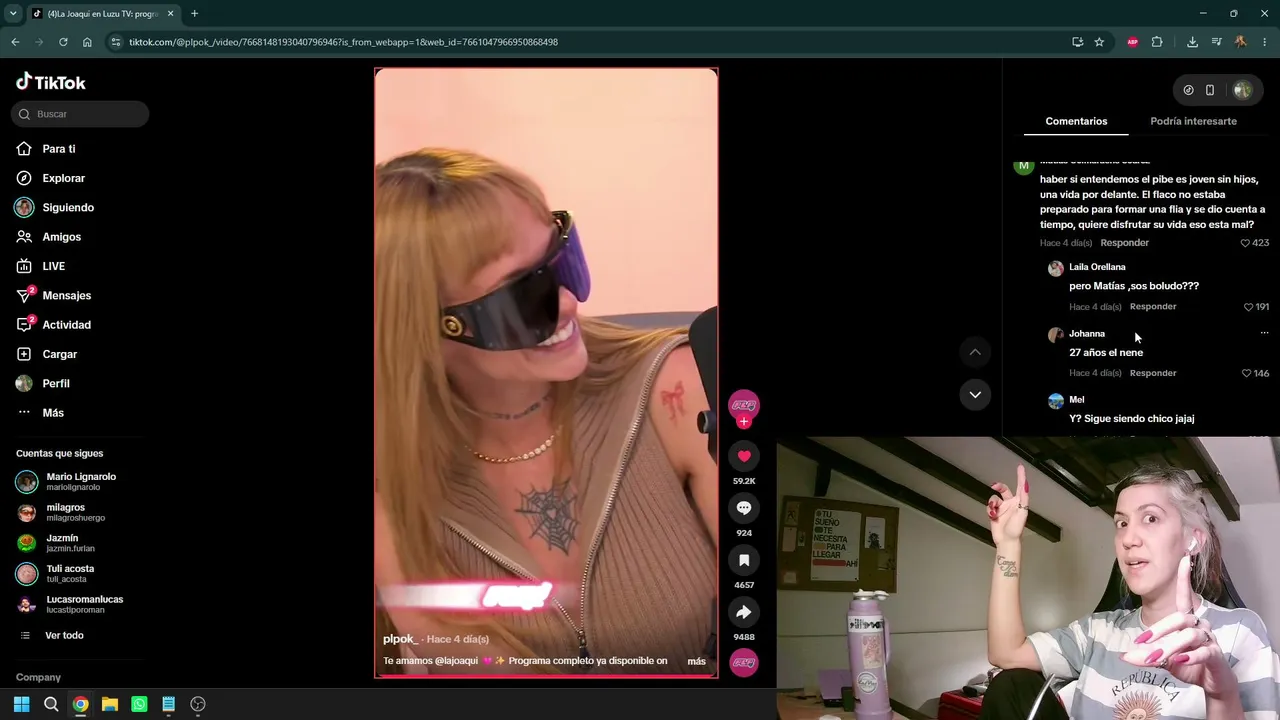1280x720 pixels.
Task: Go to previous video arrow
Action: [x=975, y=352]
